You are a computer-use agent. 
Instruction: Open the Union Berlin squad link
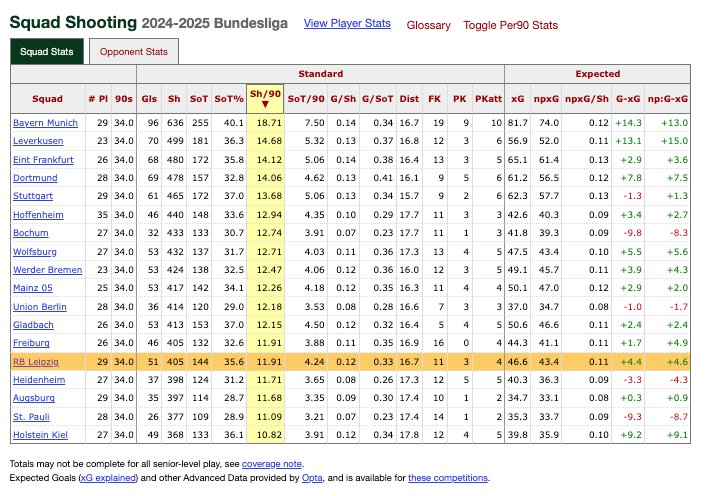pyautogui.click(x=40, y=307)
